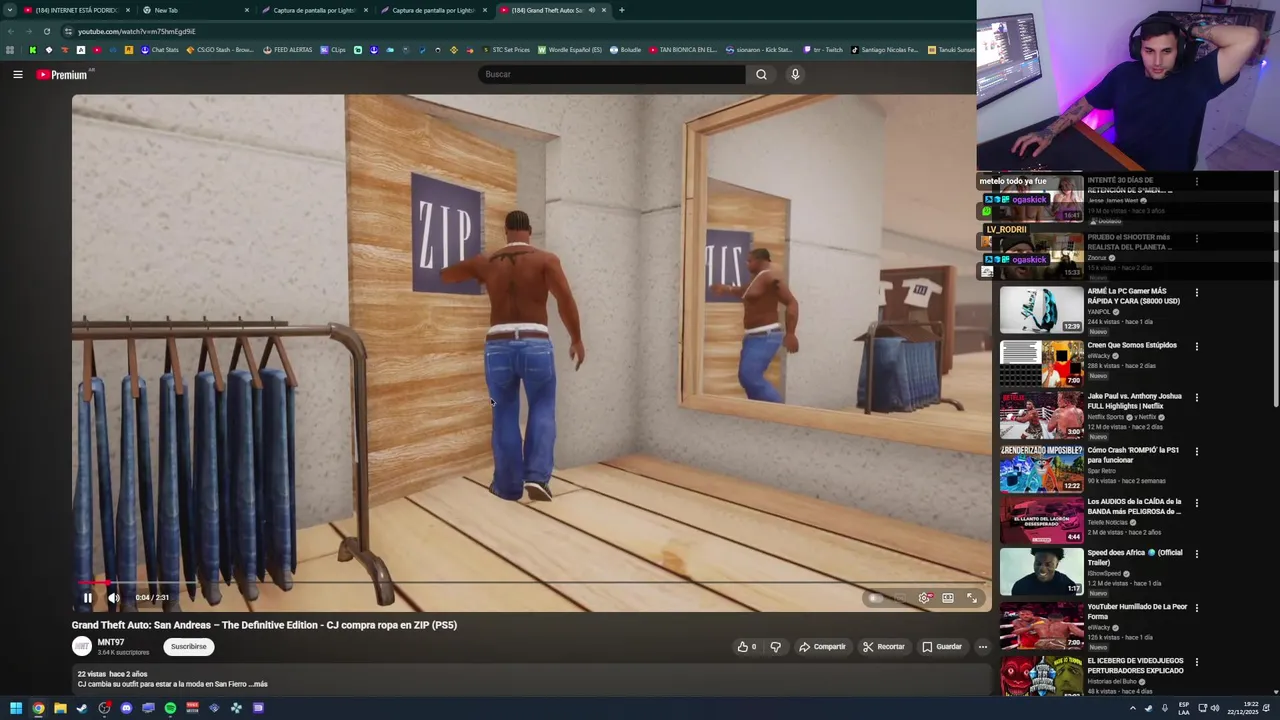Image resolution: width=1280 pixels, height=720 pixels.
Task: Open YouTube hamburger guide menu
Action: (x=18, y=74)
